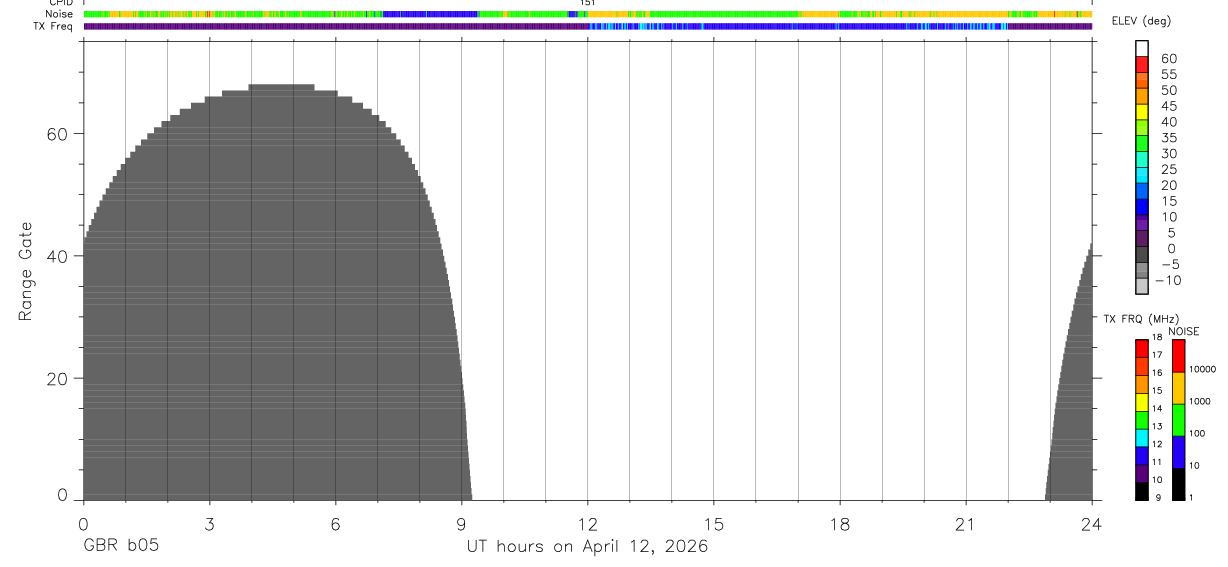Click the blue swatch in NOISE colorbar
1228x567 pixels.
point(1178,452)
